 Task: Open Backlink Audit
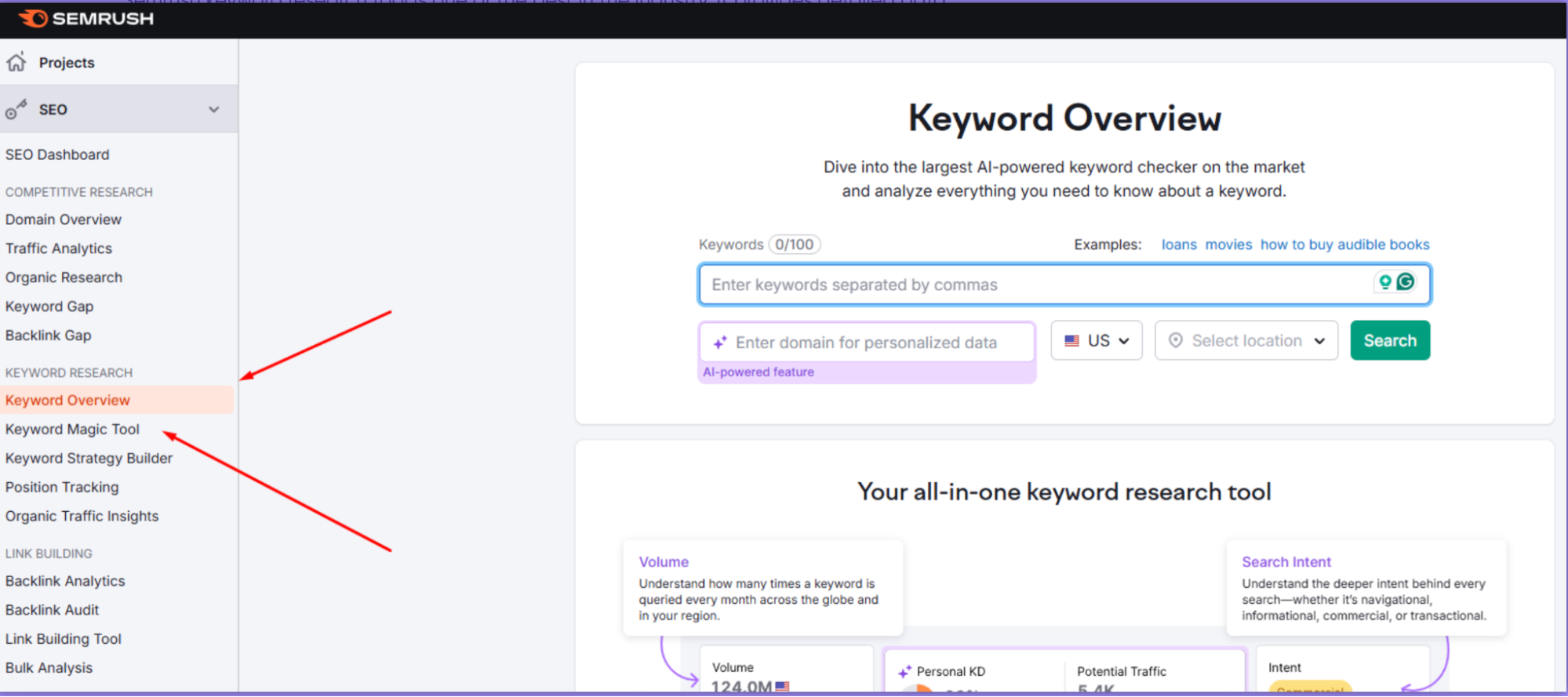tap(52, 610)
